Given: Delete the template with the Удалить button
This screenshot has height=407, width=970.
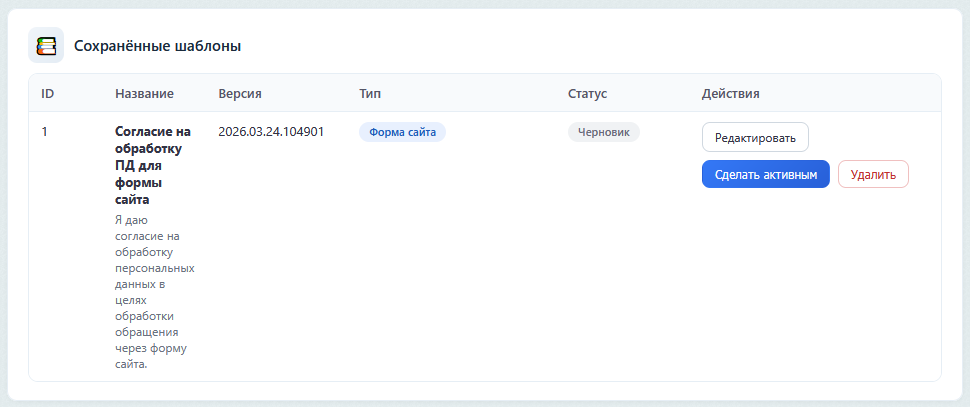Looking at the screenshot, I should coord(872,174).
